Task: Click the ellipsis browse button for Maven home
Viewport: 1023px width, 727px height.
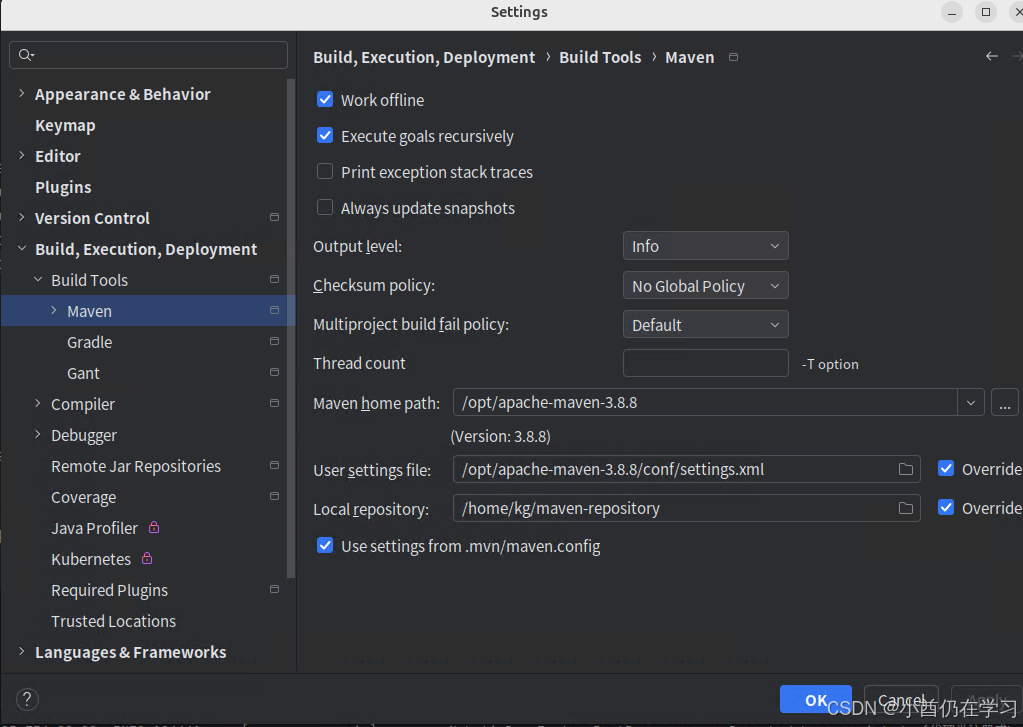Action: (x=1005, y=403)
